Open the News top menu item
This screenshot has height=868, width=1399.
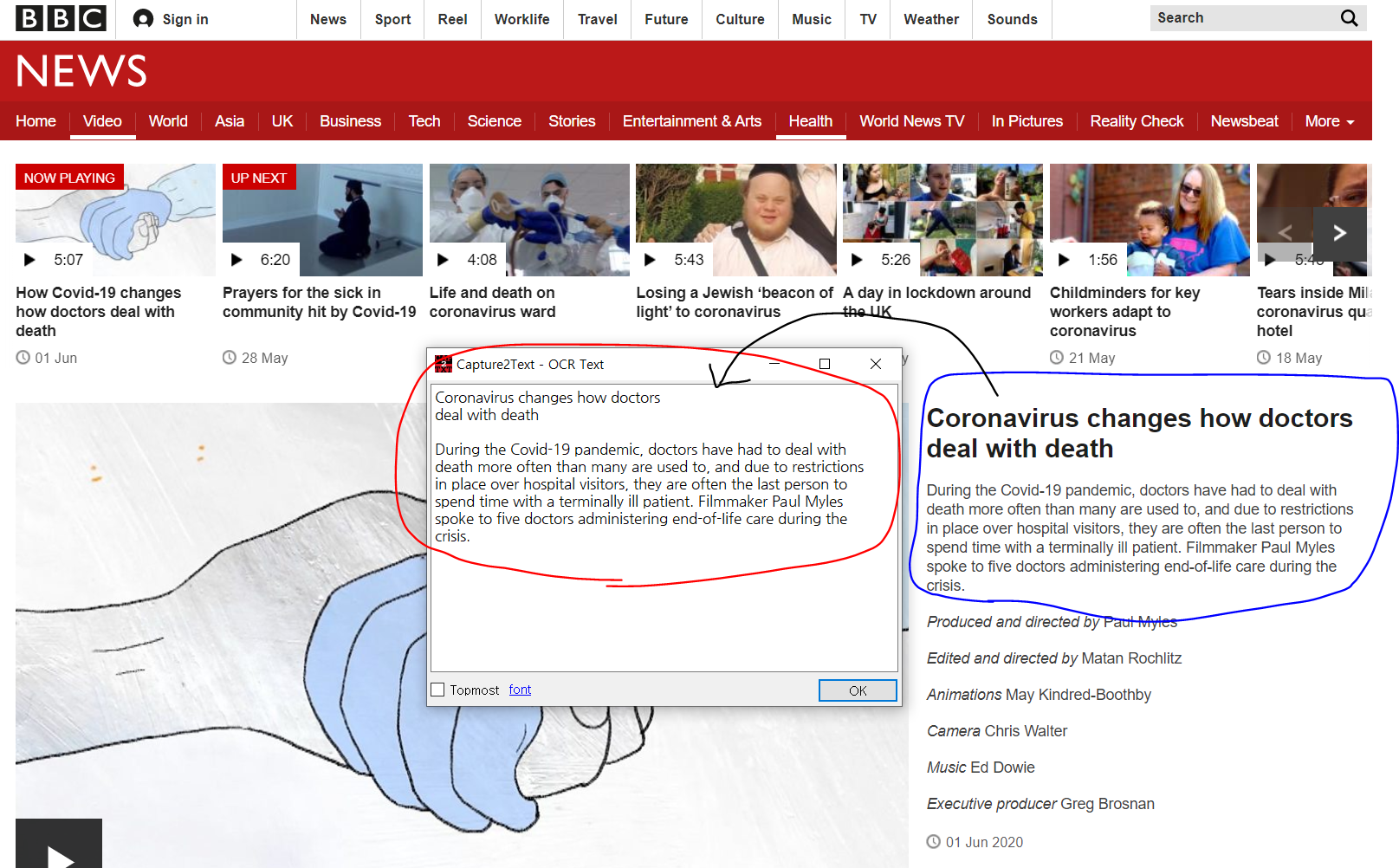[x=328, y=19]
